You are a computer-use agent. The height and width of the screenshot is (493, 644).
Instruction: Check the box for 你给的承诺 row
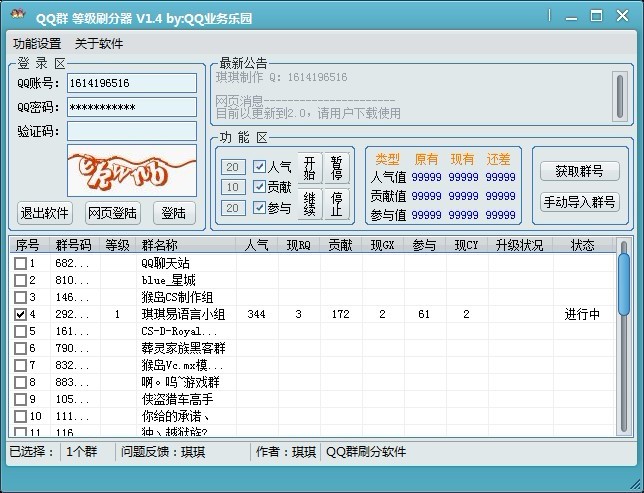point(20,417)
